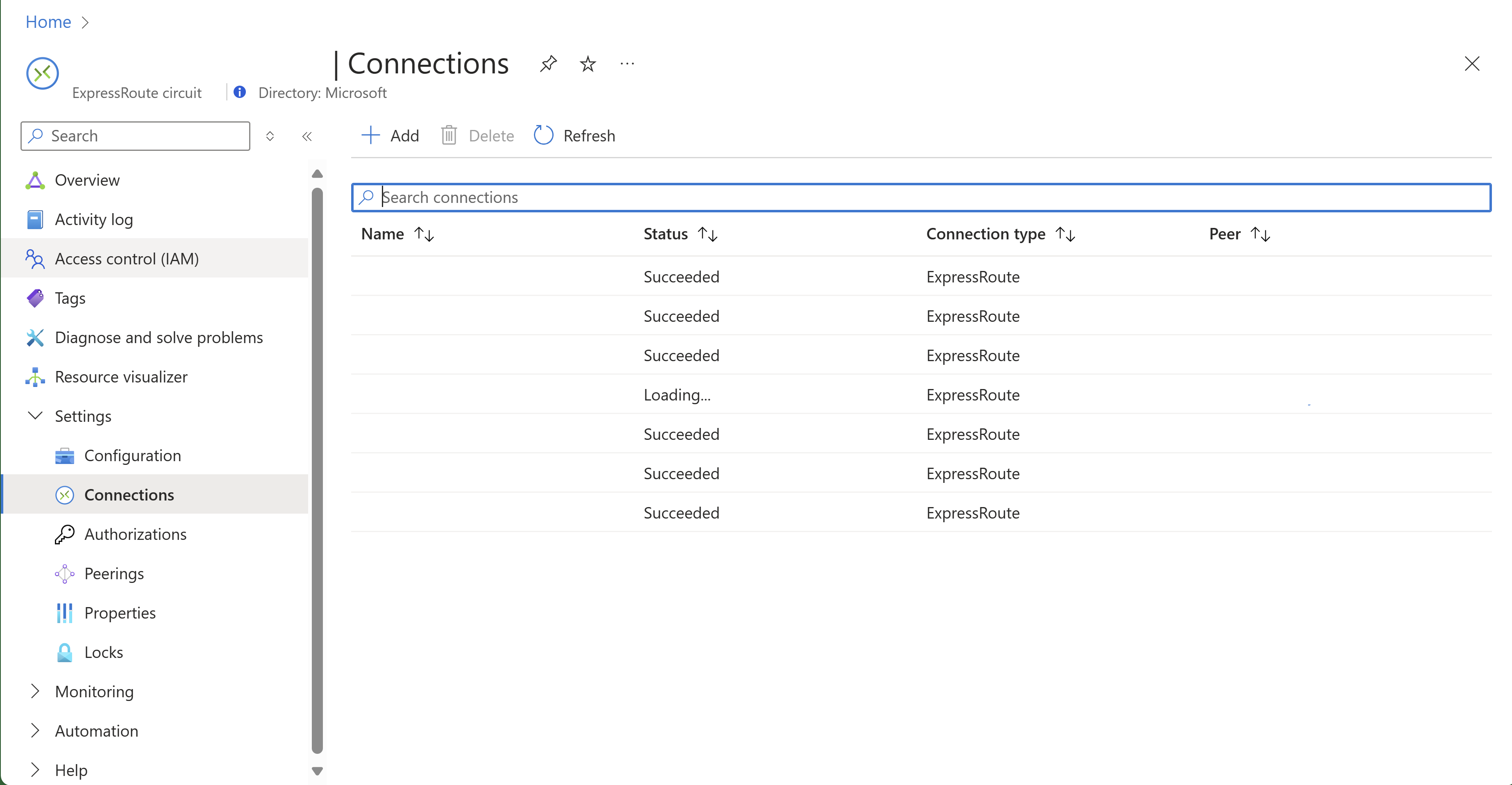
Task: Click the Refresh circular arrow icon
Action: click(543, 136)
